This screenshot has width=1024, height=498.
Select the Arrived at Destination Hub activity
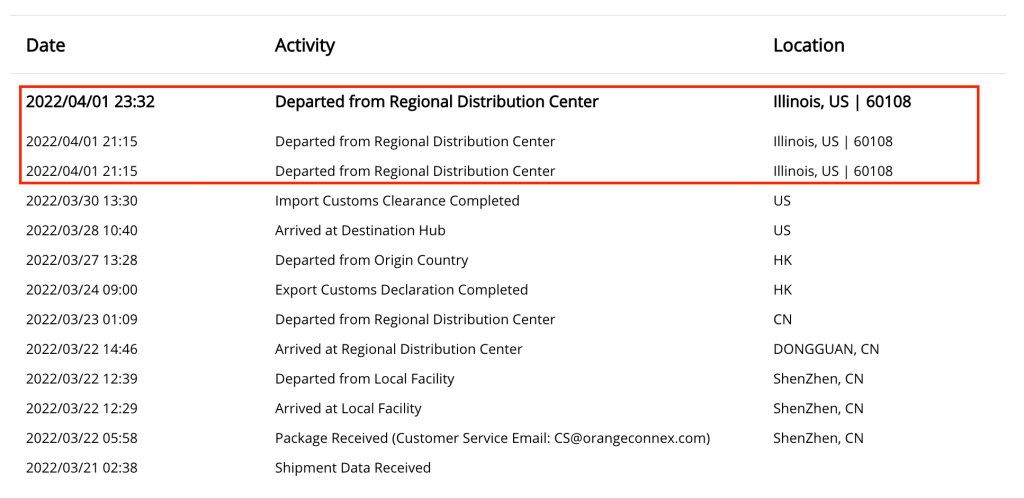pyautogui.click(x=360, y=231)
